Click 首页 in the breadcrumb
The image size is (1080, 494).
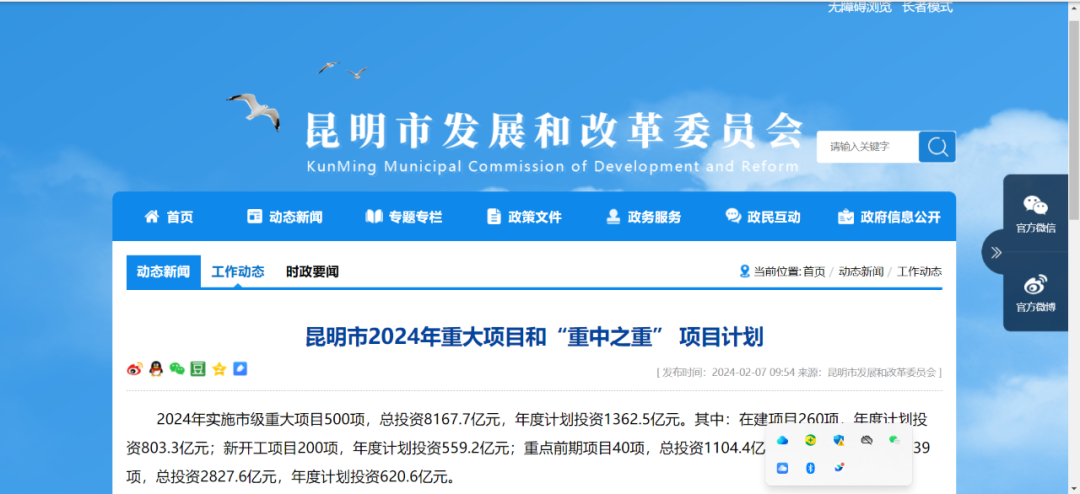click(x=814, y=271)
